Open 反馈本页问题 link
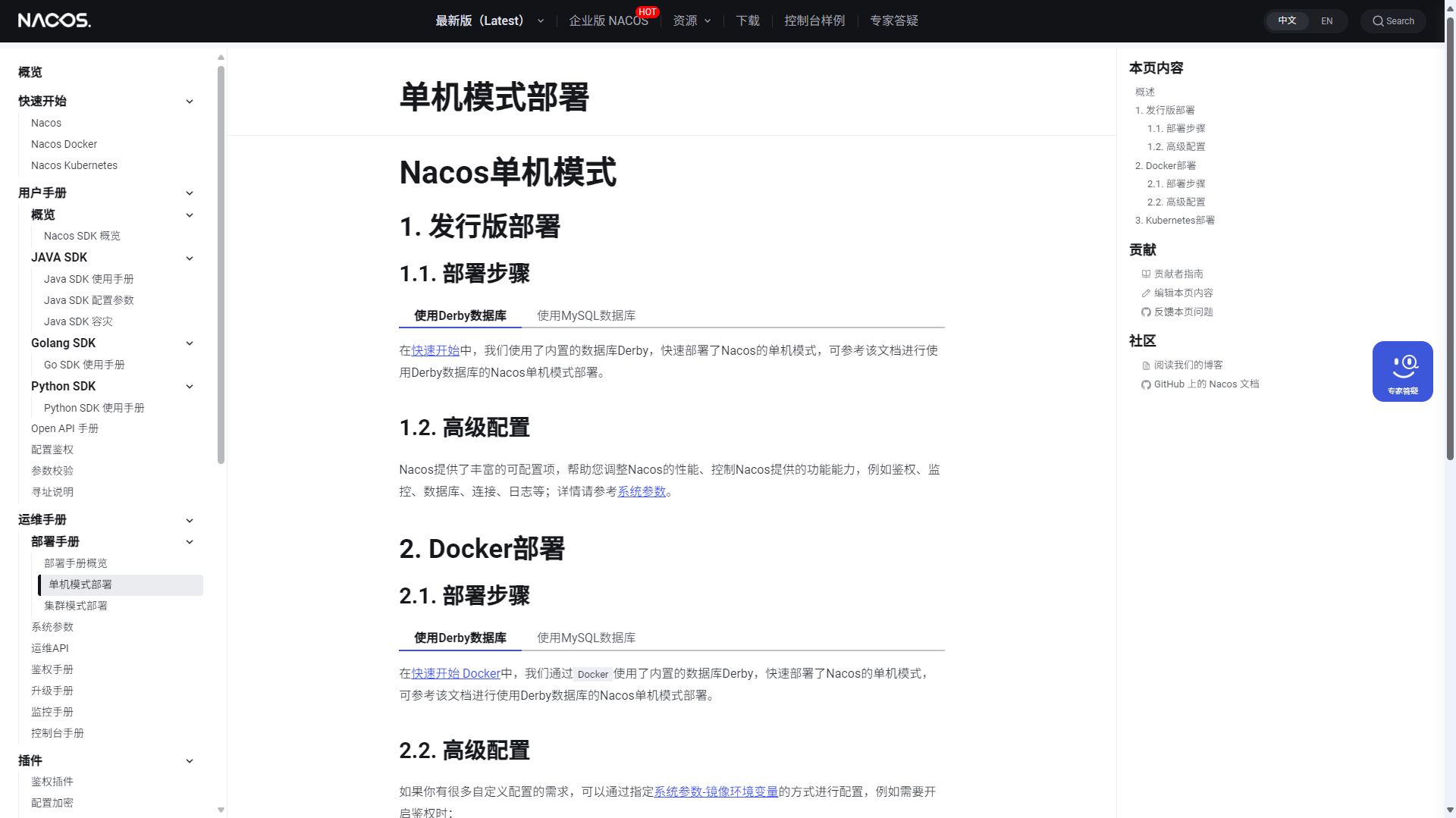This screenshot has width=1456, height=818. [x=1183, y=312]
